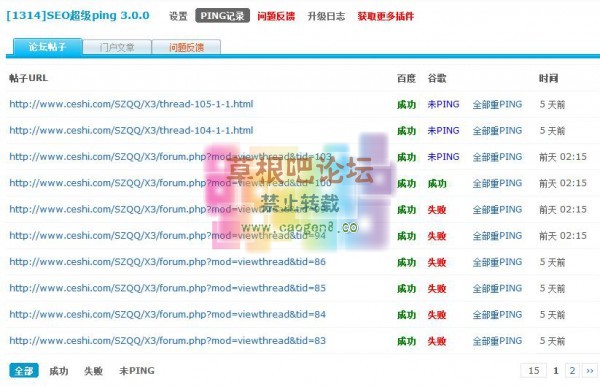Screen dimensions: 600x387
Task: Open 获取更多插件 link in top menu
Action: pos(385,16)
